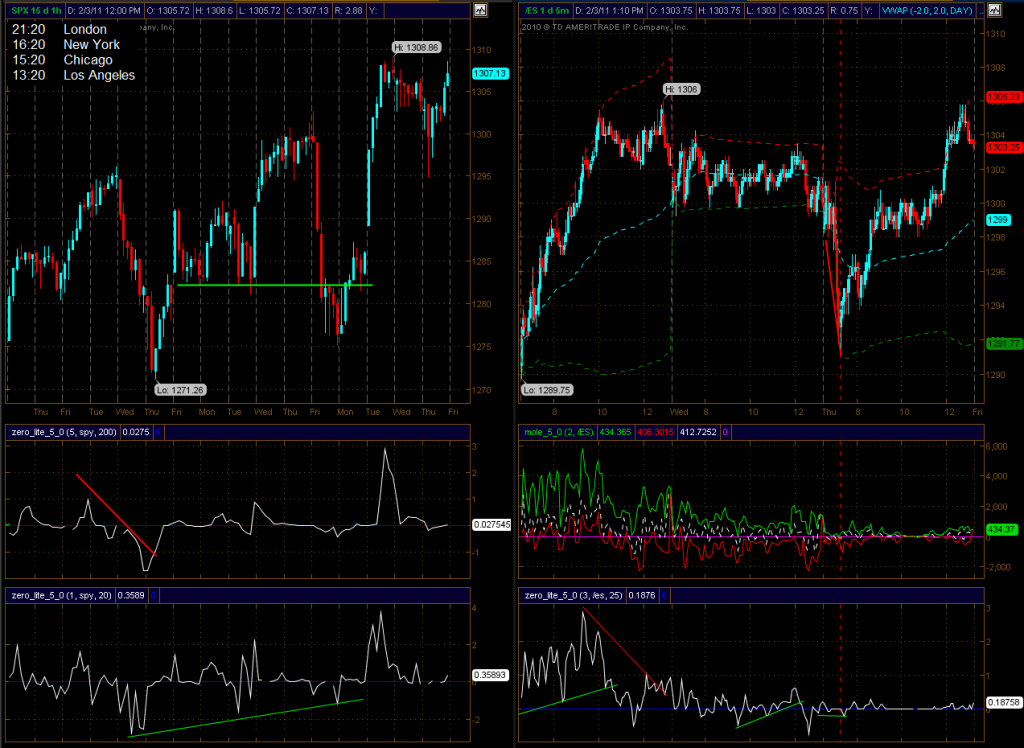
Task: Click the cyan 1307.13 last price tag
Action: pyautogui.click(x=490, y=73)
